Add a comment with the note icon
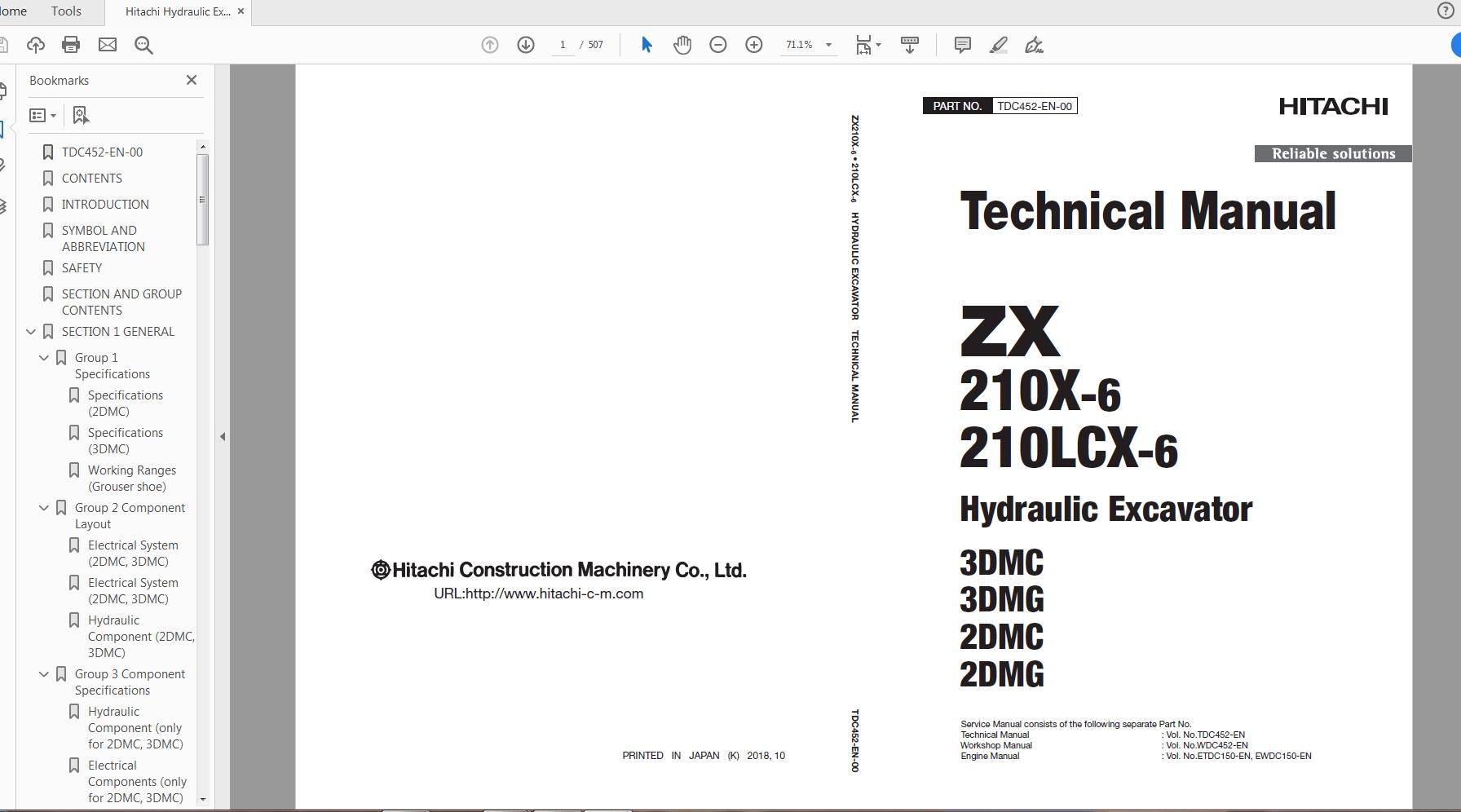The image size is (1461, 812). (963, 45)
